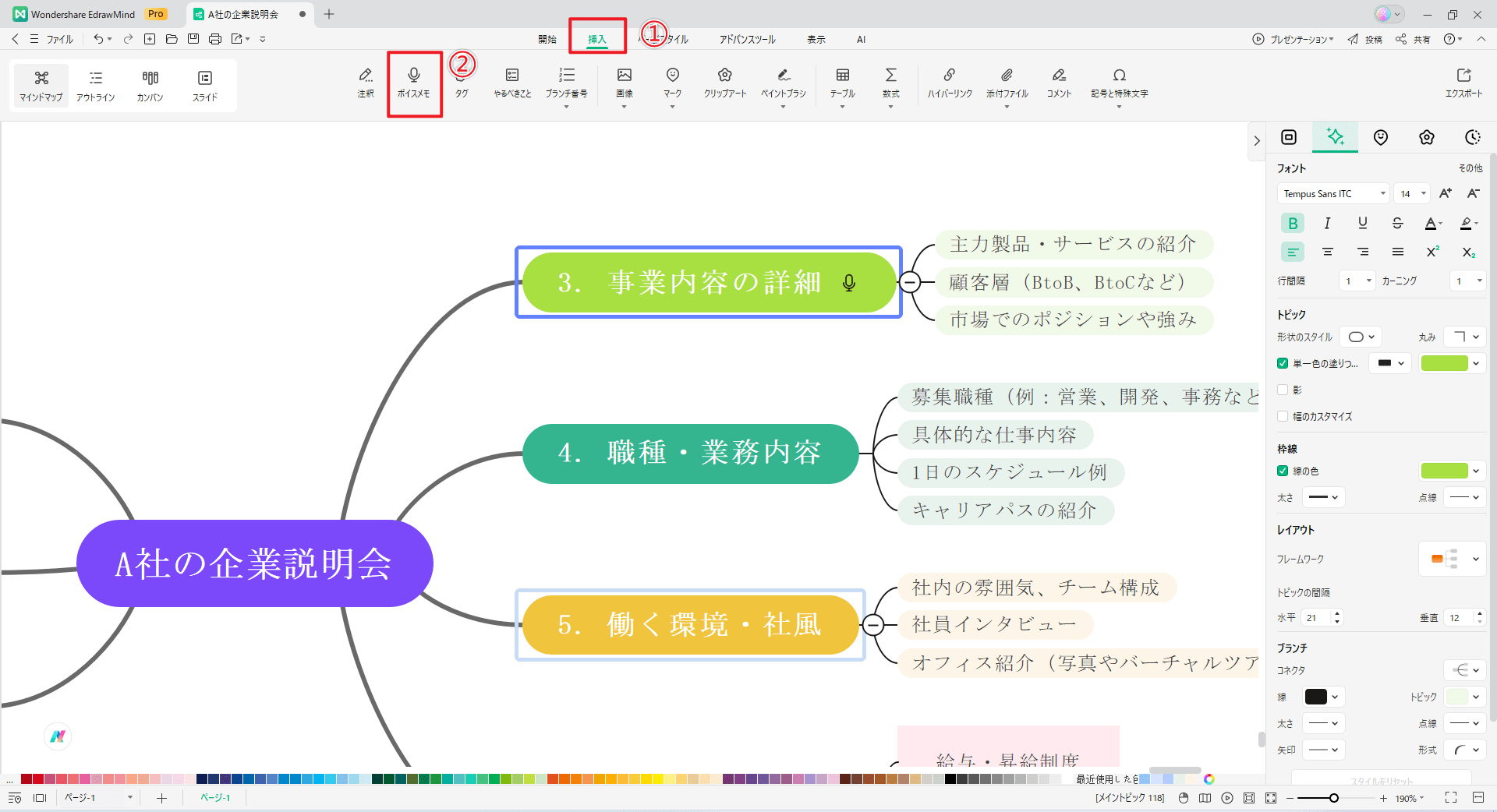Open the Tempus Sans ITC font dropdown
1497x812 pixels.
tap(1333, 193)
